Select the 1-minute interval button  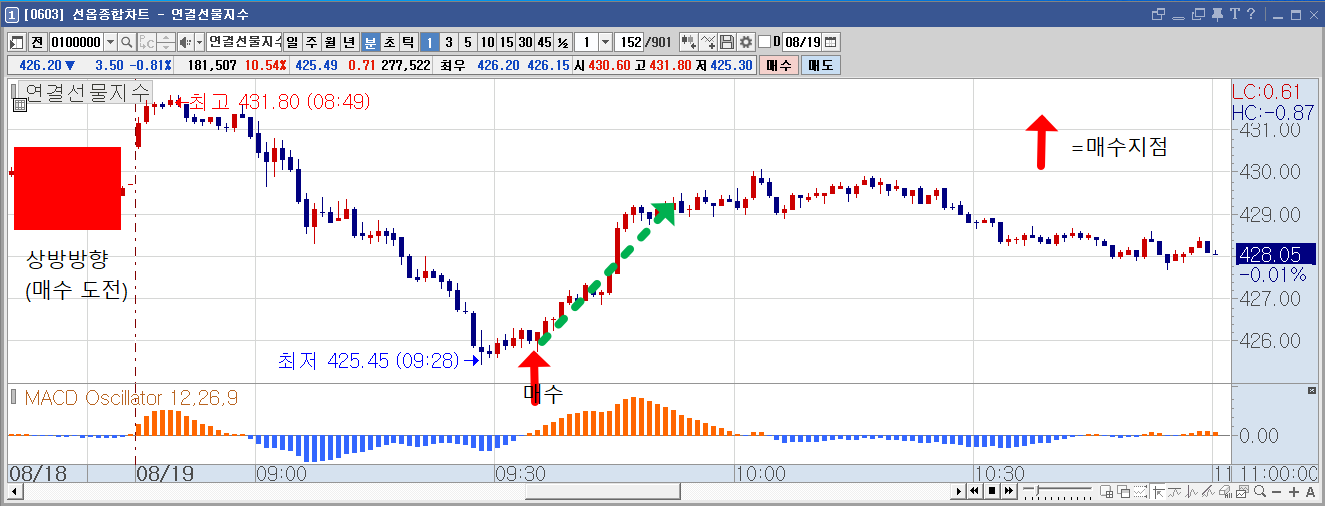(429, 42)
